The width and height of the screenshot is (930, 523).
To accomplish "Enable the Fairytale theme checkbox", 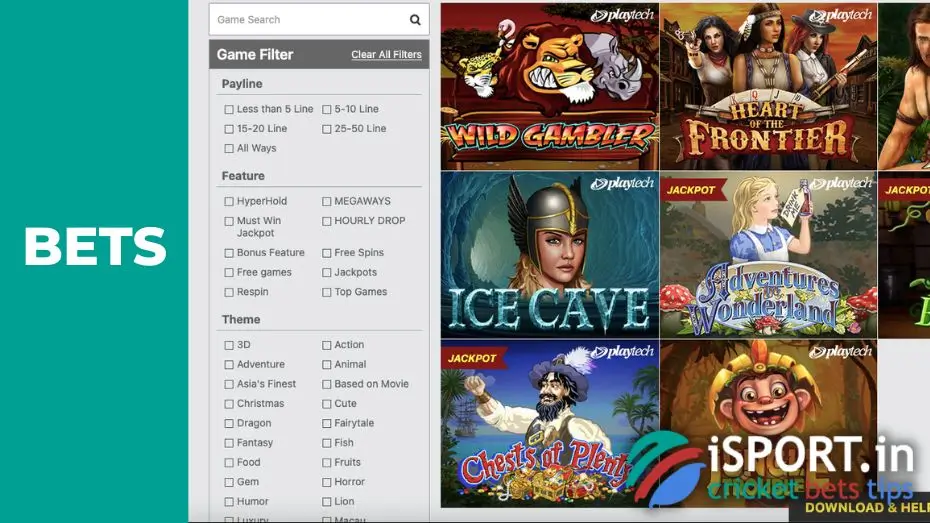I will (327, 424).
